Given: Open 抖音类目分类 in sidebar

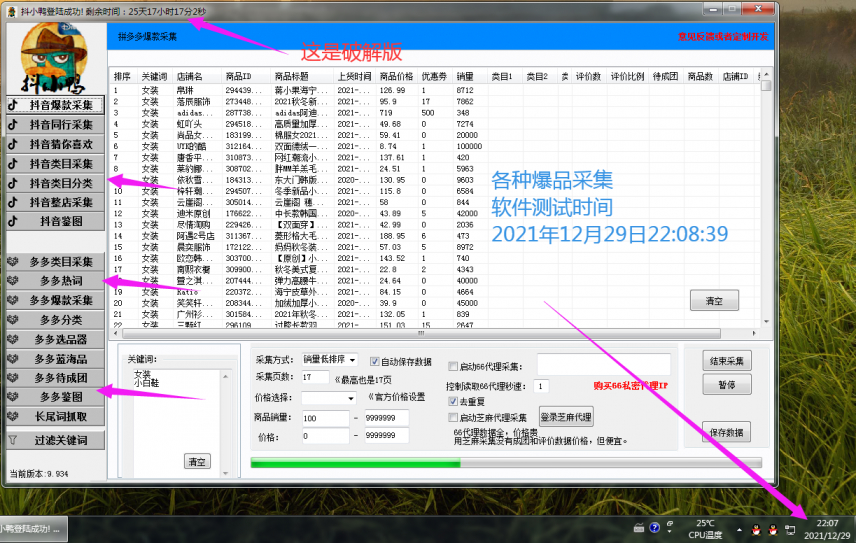Looking at the screenshot, I should pyautogui.click(x=54, y=183).
